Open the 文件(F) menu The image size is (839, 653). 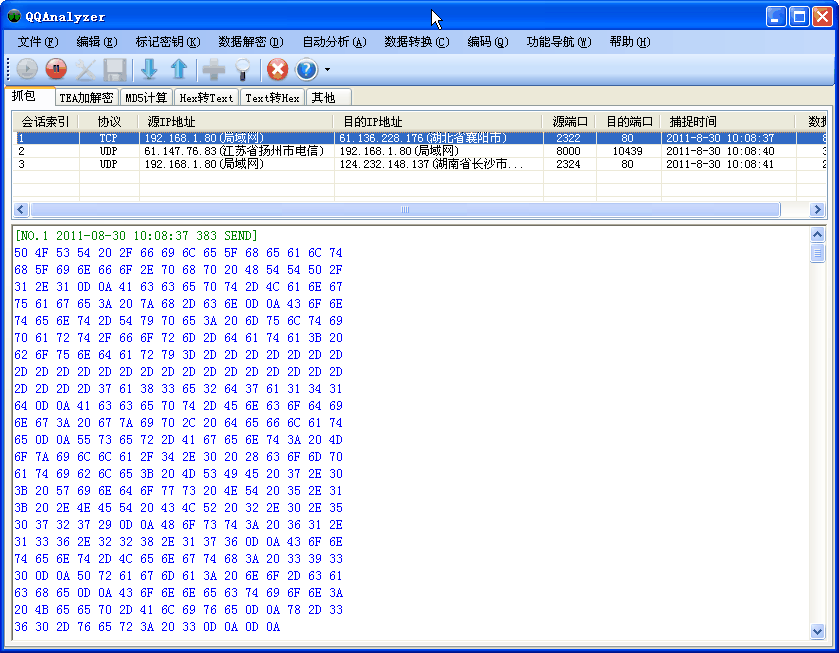[x=38, y=42]
